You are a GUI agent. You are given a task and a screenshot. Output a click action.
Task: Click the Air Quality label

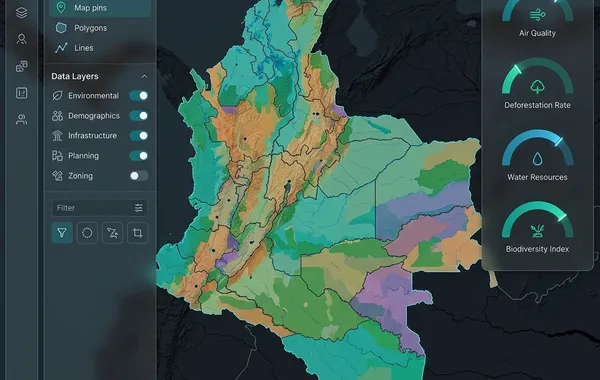pos(537,33)
